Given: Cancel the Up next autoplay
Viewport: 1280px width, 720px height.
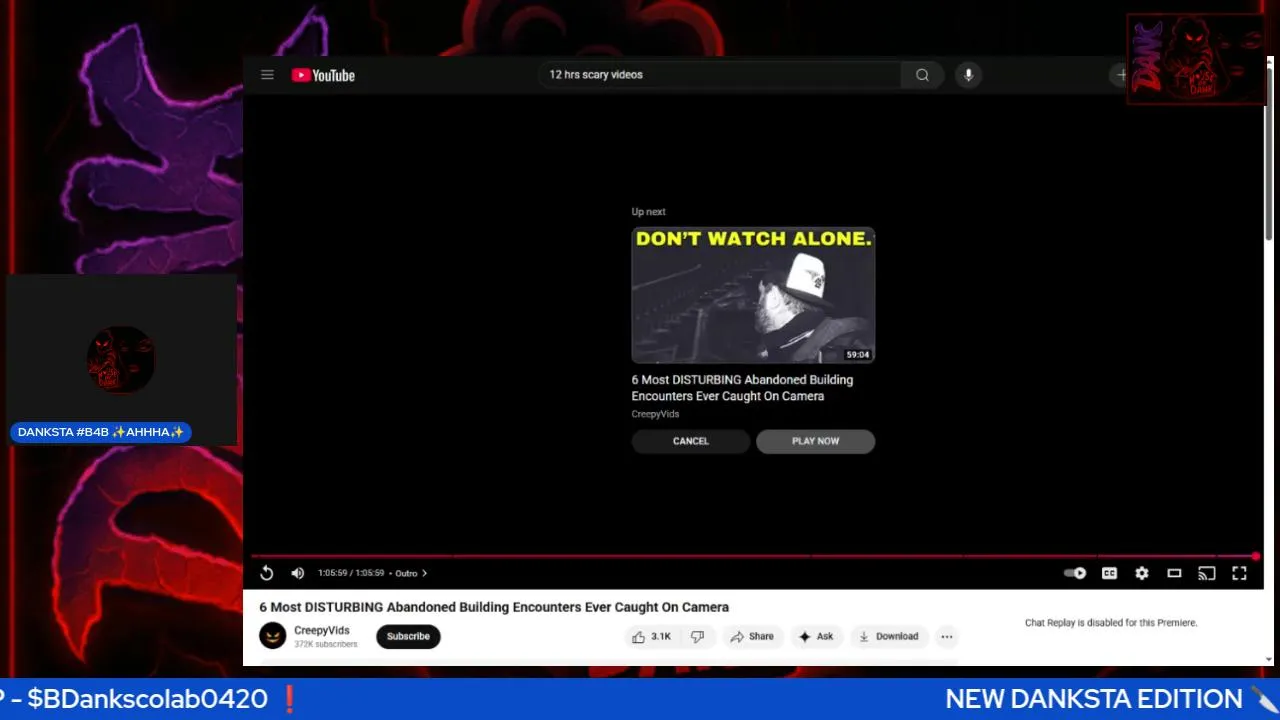Looking at the screenshot, I should pos(690,441).
